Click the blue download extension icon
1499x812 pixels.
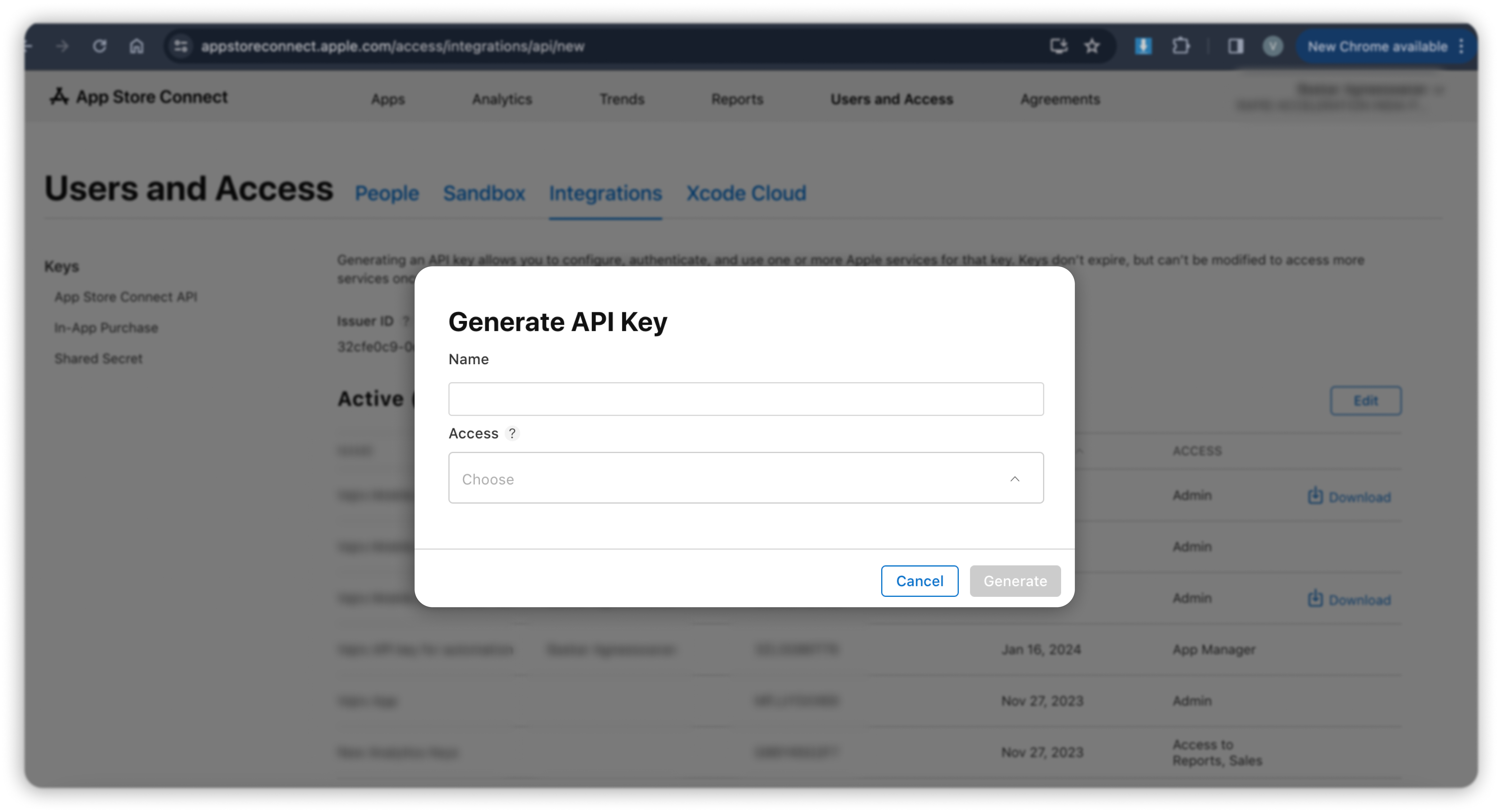coord(1143,46)
